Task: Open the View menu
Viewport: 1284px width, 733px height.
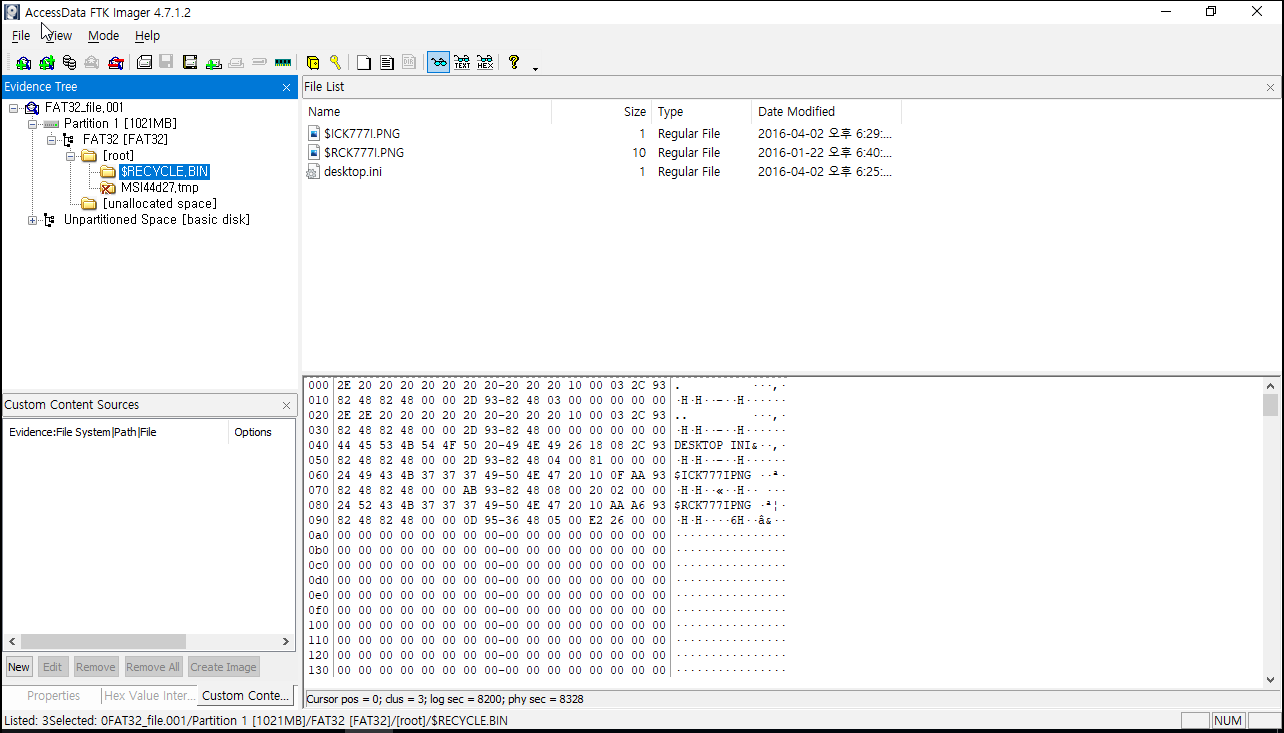Action: pos(58,35)
